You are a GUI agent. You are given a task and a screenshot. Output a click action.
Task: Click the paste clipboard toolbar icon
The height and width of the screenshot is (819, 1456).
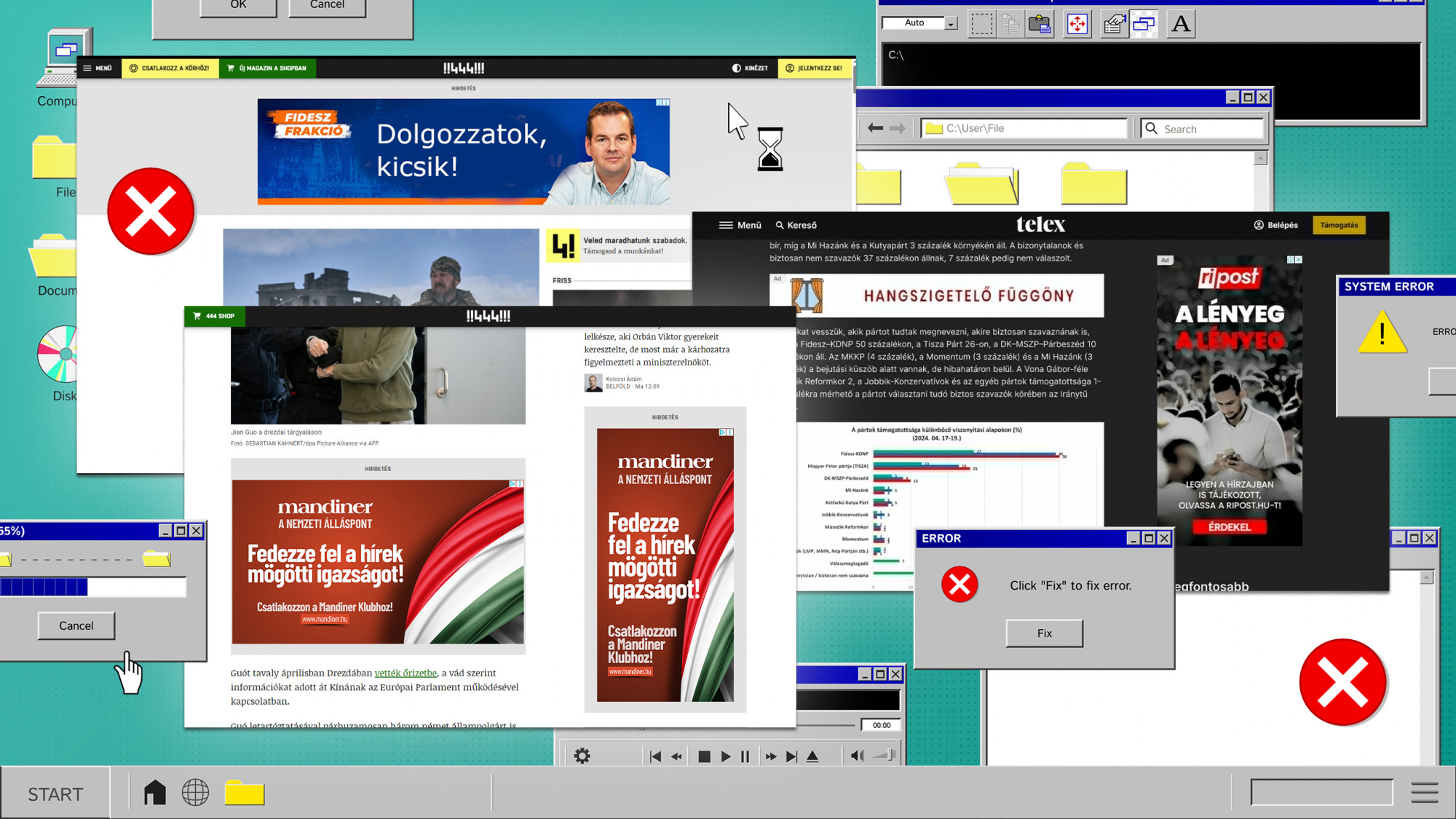[x=1040, y=24]
